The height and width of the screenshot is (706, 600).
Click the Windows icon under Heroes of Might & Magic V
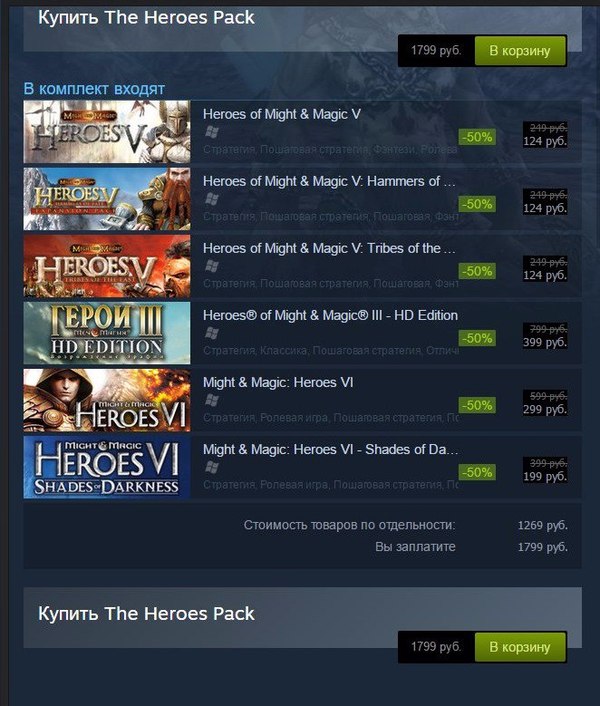click(x=212, y=132)
